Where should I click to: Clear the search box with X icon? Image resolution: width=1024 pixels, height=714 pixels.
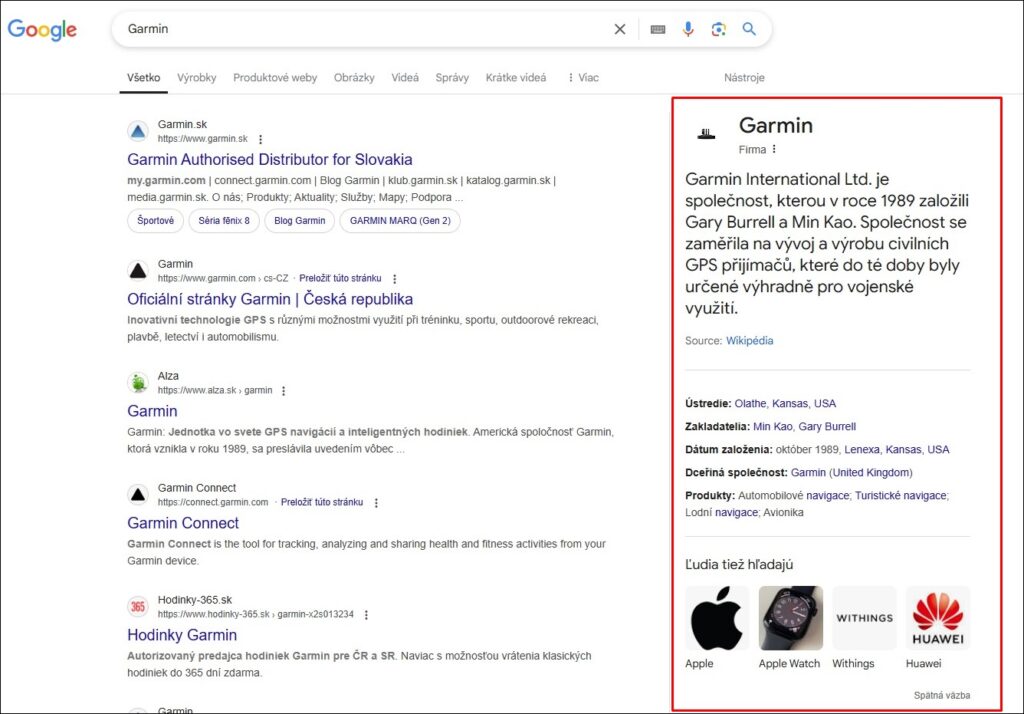click(620, 29)
